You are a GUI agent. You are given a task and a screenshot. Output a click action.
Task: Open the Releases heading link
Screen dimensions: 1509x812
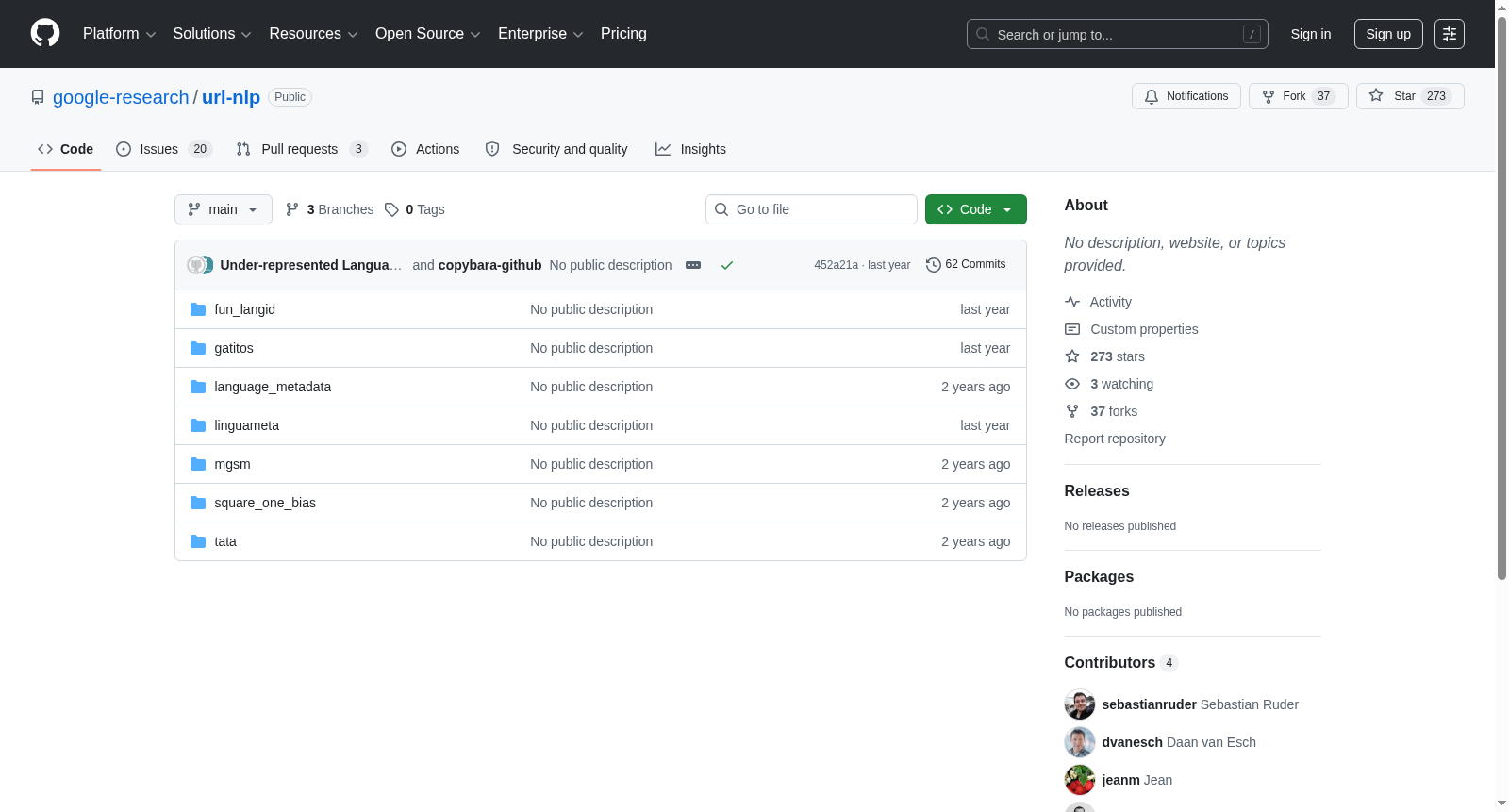(1097, 490)
